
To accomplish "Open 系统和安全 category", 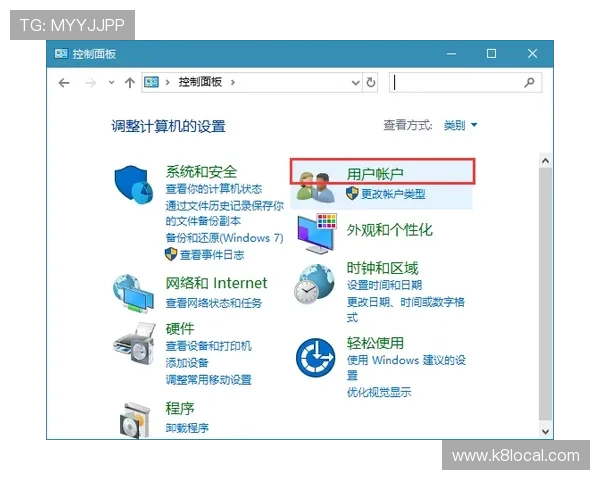I will (x=201, y=172).
